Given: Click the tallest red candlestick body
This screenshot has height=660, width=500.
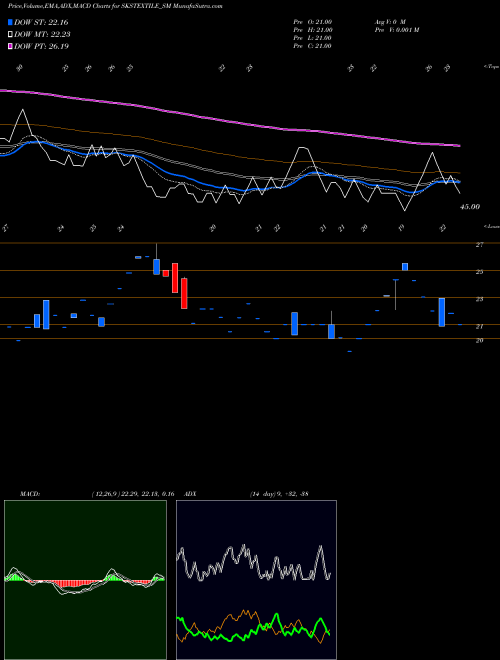Looking at the screenshot, I should coord(184,293).
